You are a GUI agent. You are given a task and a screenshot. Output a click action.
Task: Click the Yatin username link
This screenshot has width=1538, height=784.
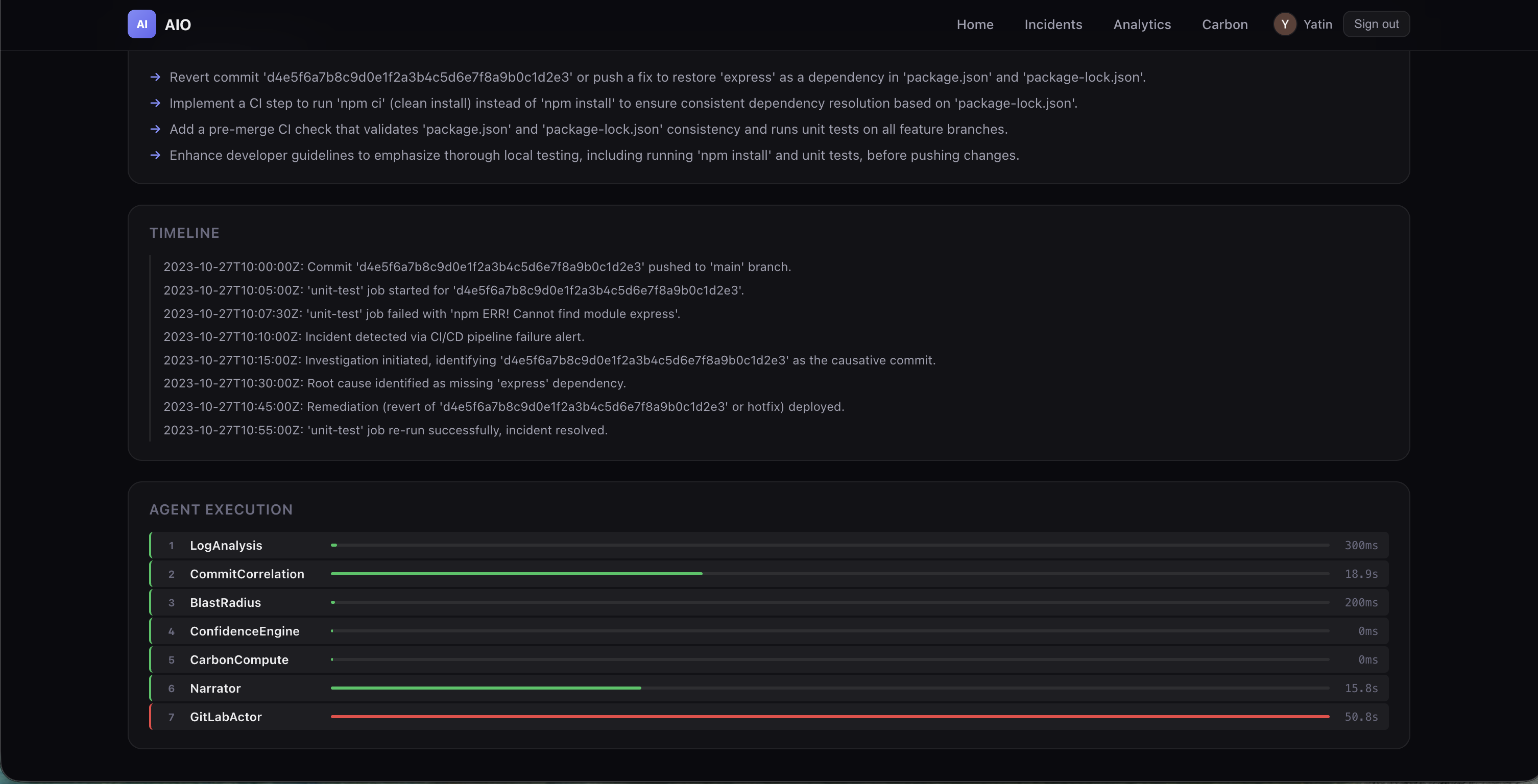tap(1317, 24)
